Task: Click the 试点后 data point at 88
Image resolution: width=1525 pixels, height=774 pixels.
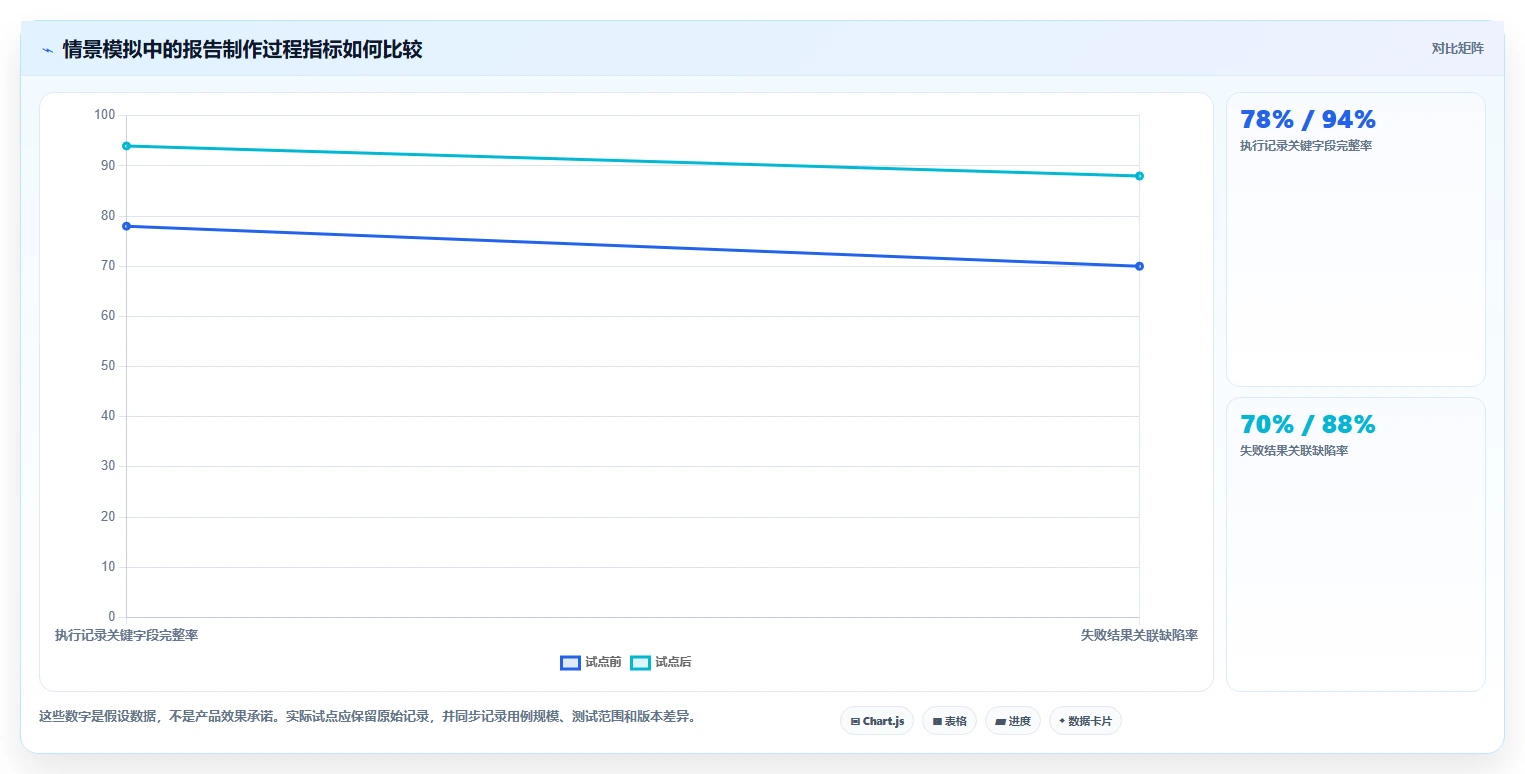Action: click(1139, 176)
